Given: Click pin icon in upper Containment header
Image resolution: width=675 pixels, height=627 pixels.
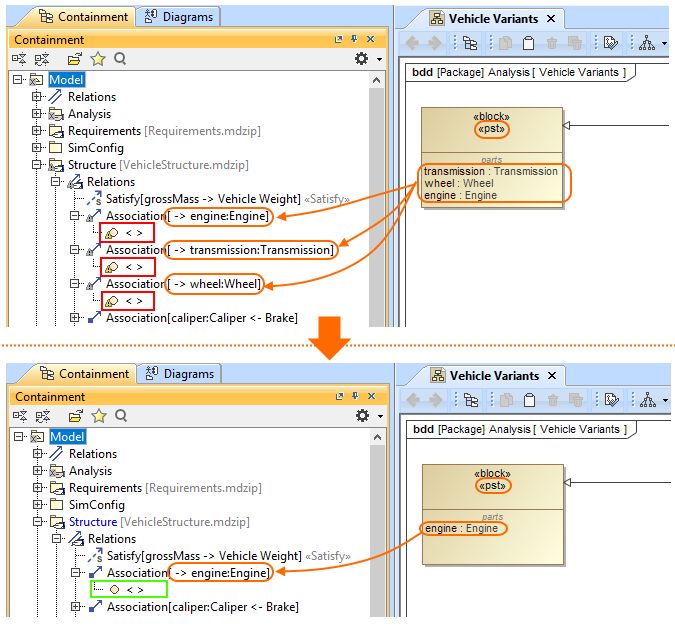Looking at the screenshot, I should coord(354,39).
